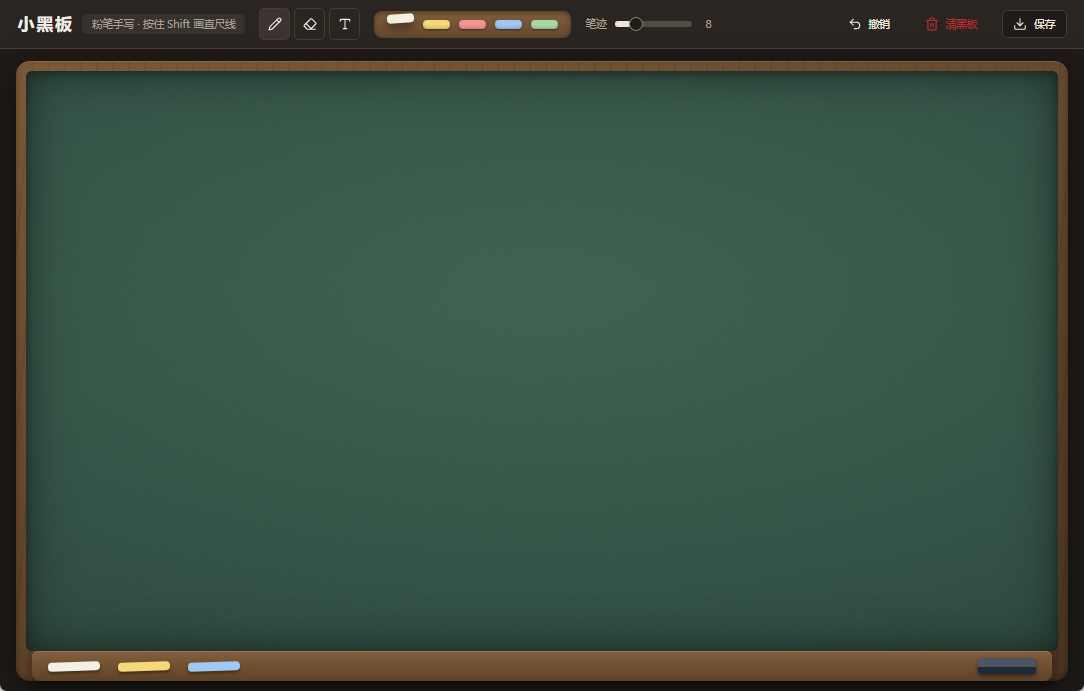Switch to the eraser tool
The height and width of the screenshot is (691, 1084).
[x=310, y=24]
